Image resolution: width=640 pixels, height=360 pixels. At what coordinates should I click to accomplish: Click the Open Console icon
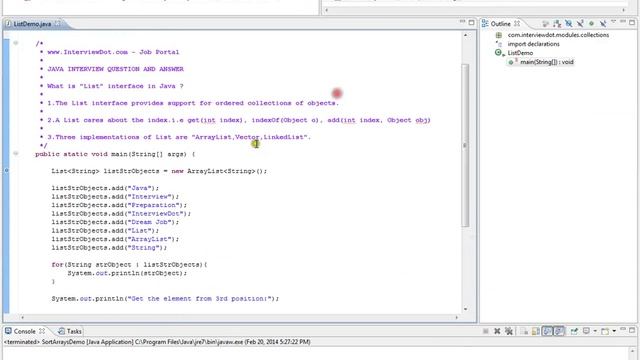click(605, 331)
